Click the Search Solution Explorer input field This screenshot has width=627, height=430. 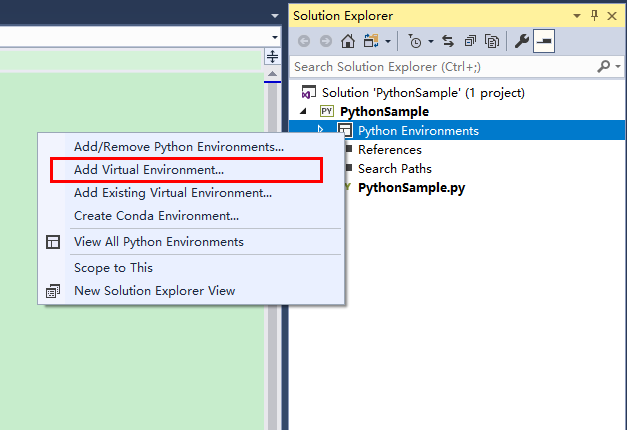click(444, 67)
